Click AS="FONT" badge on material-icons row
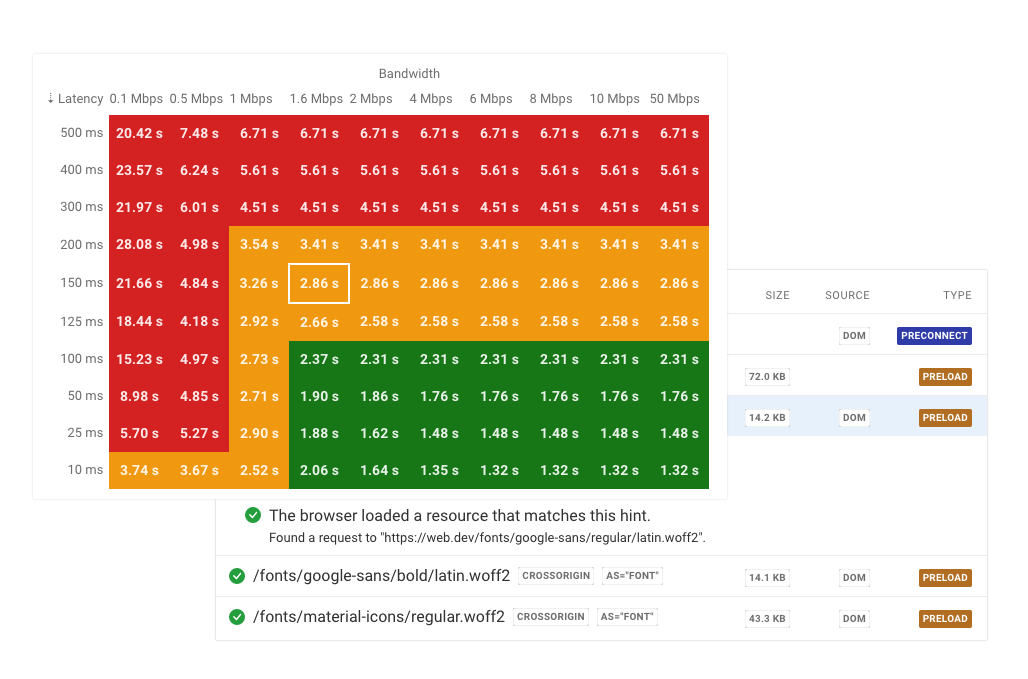This screenshot has height=679, width=1028. point(630,617)
